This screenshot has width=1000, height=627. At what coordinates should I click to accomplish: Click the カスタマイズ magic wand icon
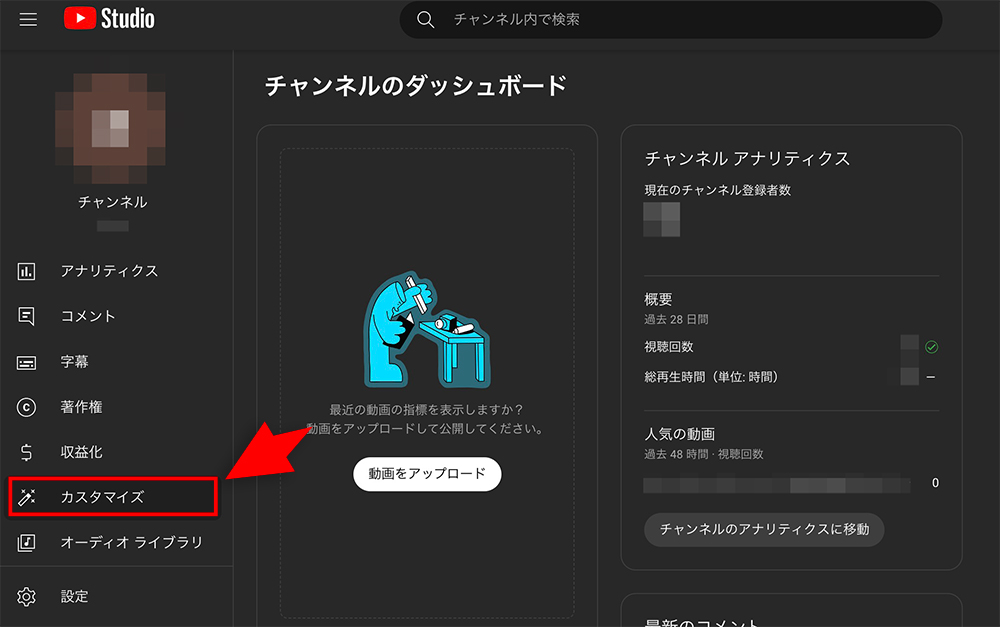coord(26,497)
